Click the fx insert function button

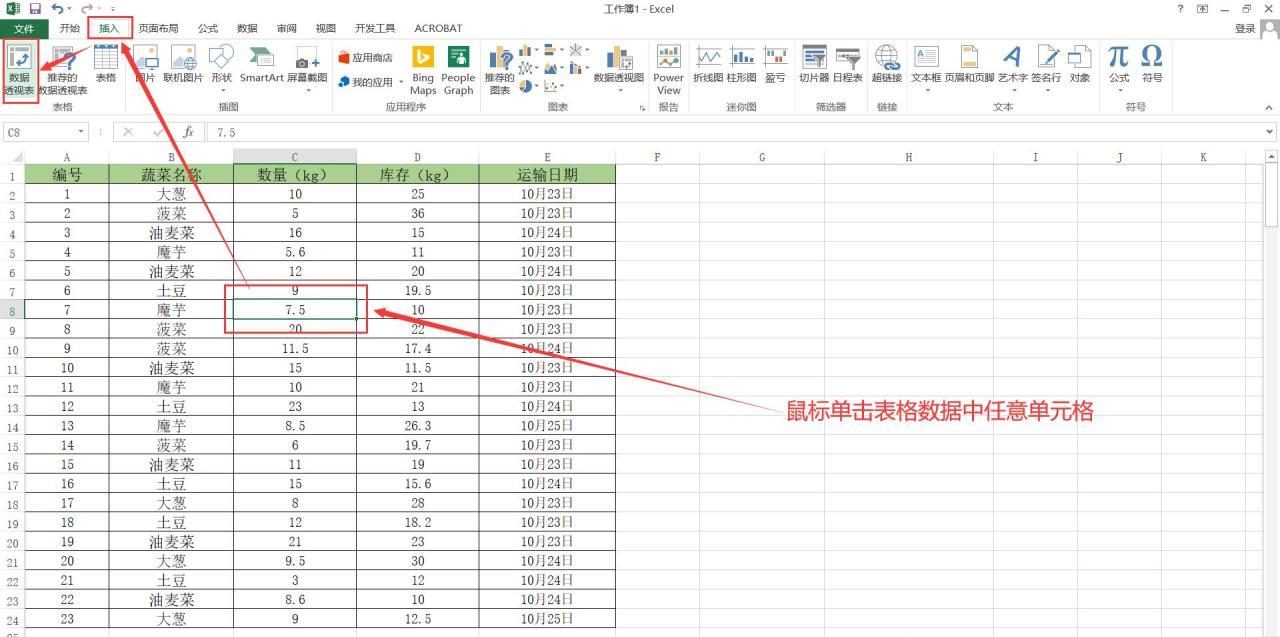pos(188,132)
